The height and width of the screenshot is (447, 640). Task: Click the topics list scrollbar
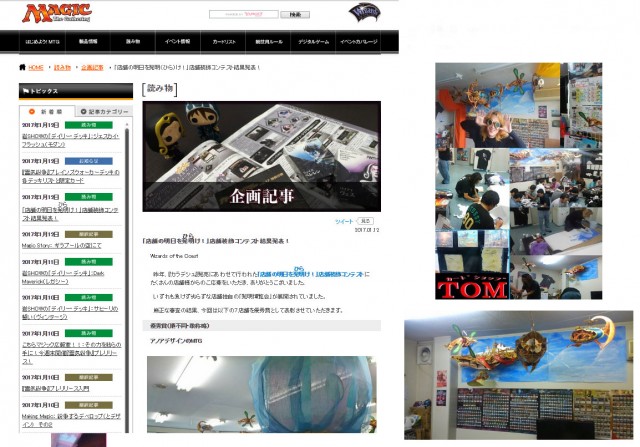click(x=127, y=280)
